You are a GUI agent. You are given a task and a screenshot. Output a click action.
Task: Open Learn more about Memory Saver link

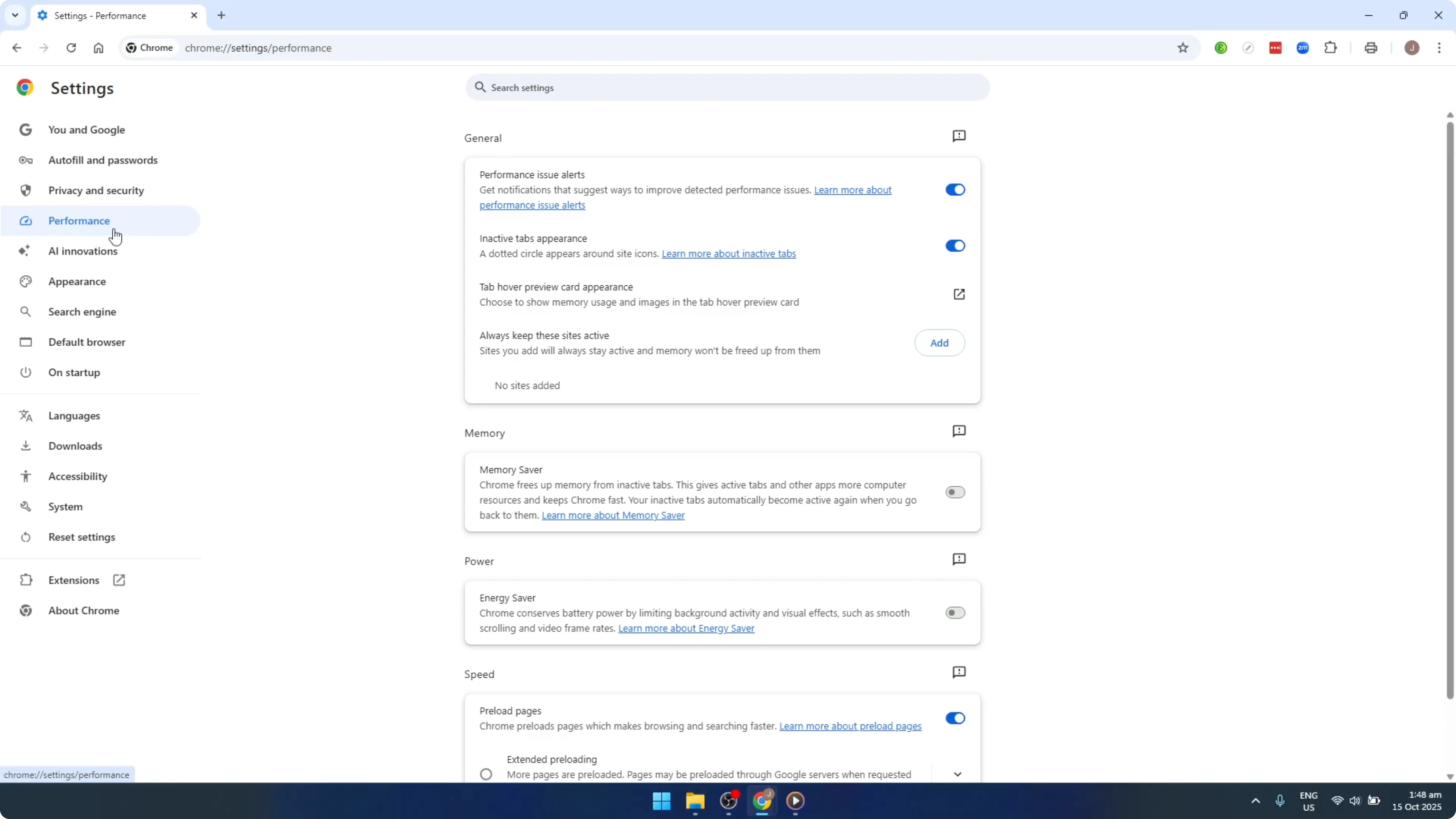pyautogui.click(x=613, y=516)
